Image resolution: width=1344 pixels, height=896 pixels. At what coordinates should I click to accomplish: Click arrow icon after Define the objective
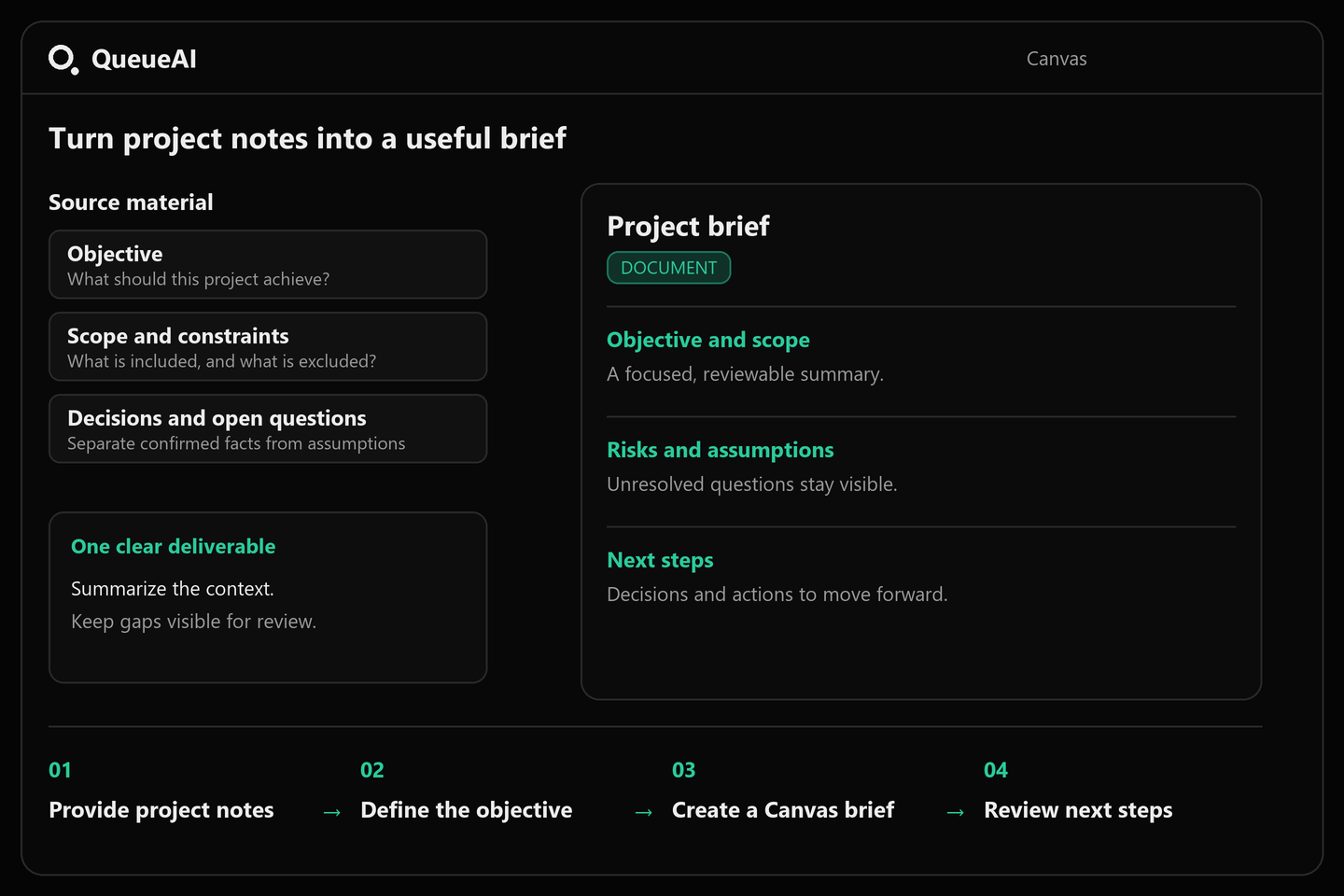point(643,813)
